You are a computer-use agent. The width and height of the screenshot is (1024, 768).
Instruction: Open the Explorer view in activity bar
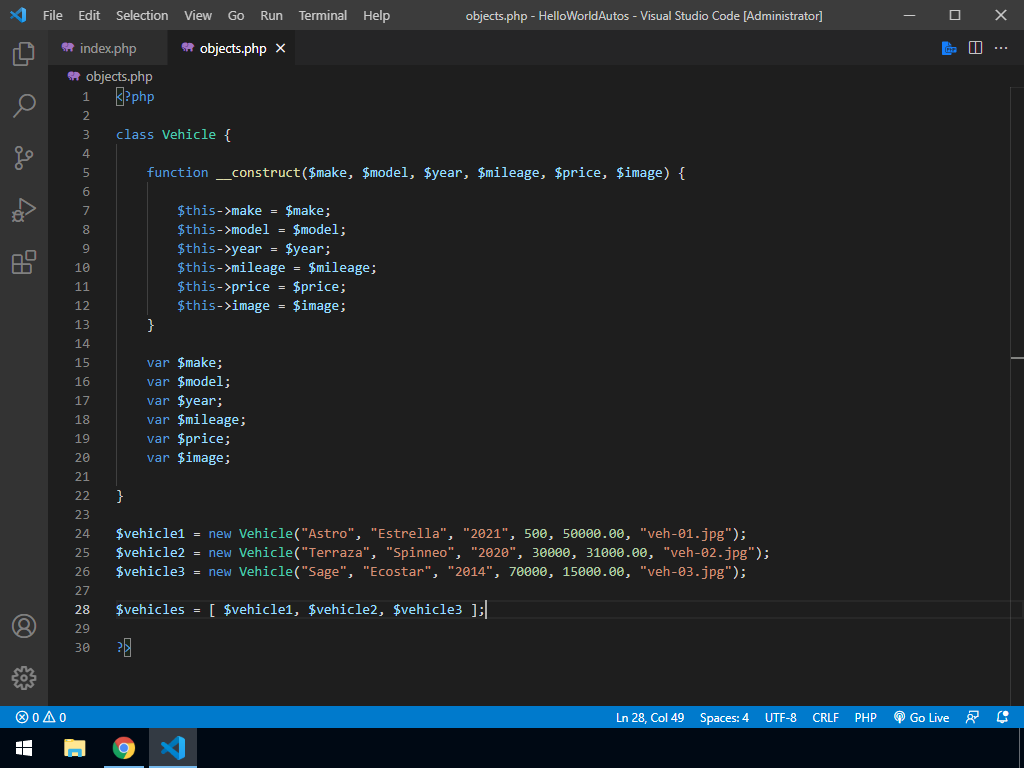(24, 54)
